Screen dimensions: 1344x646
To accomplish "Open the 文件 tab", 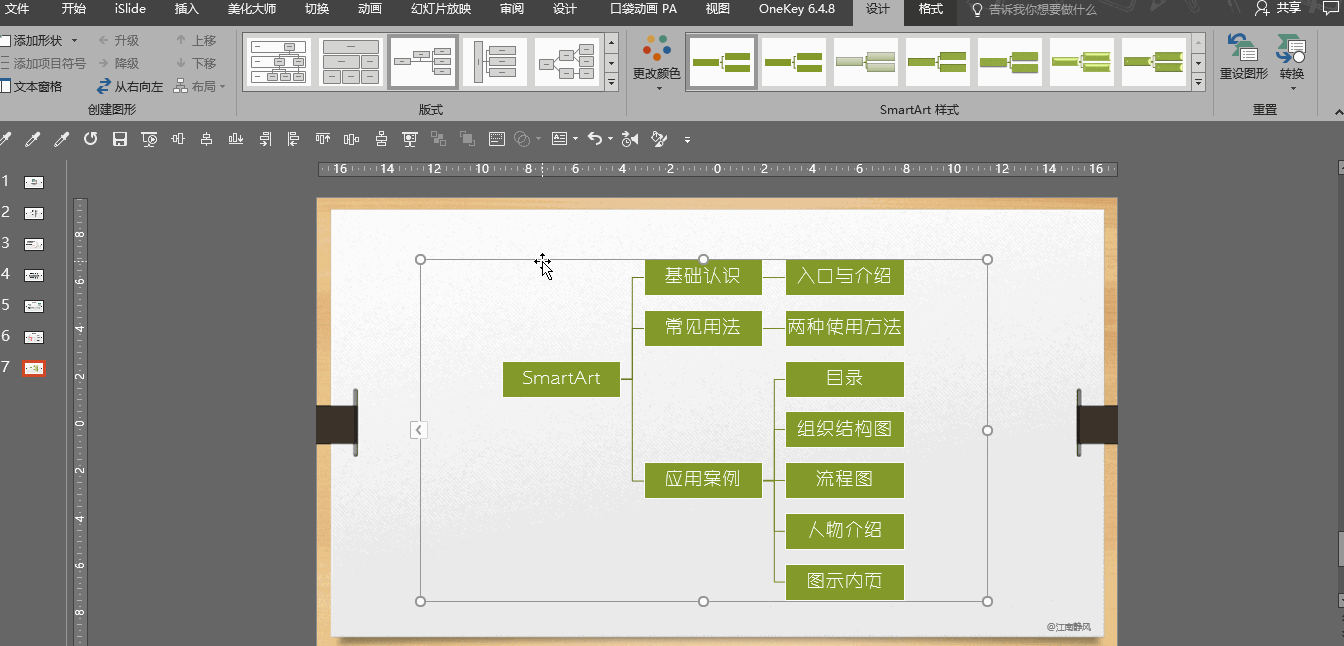I will pyautogui.click(x=17, y=9).
